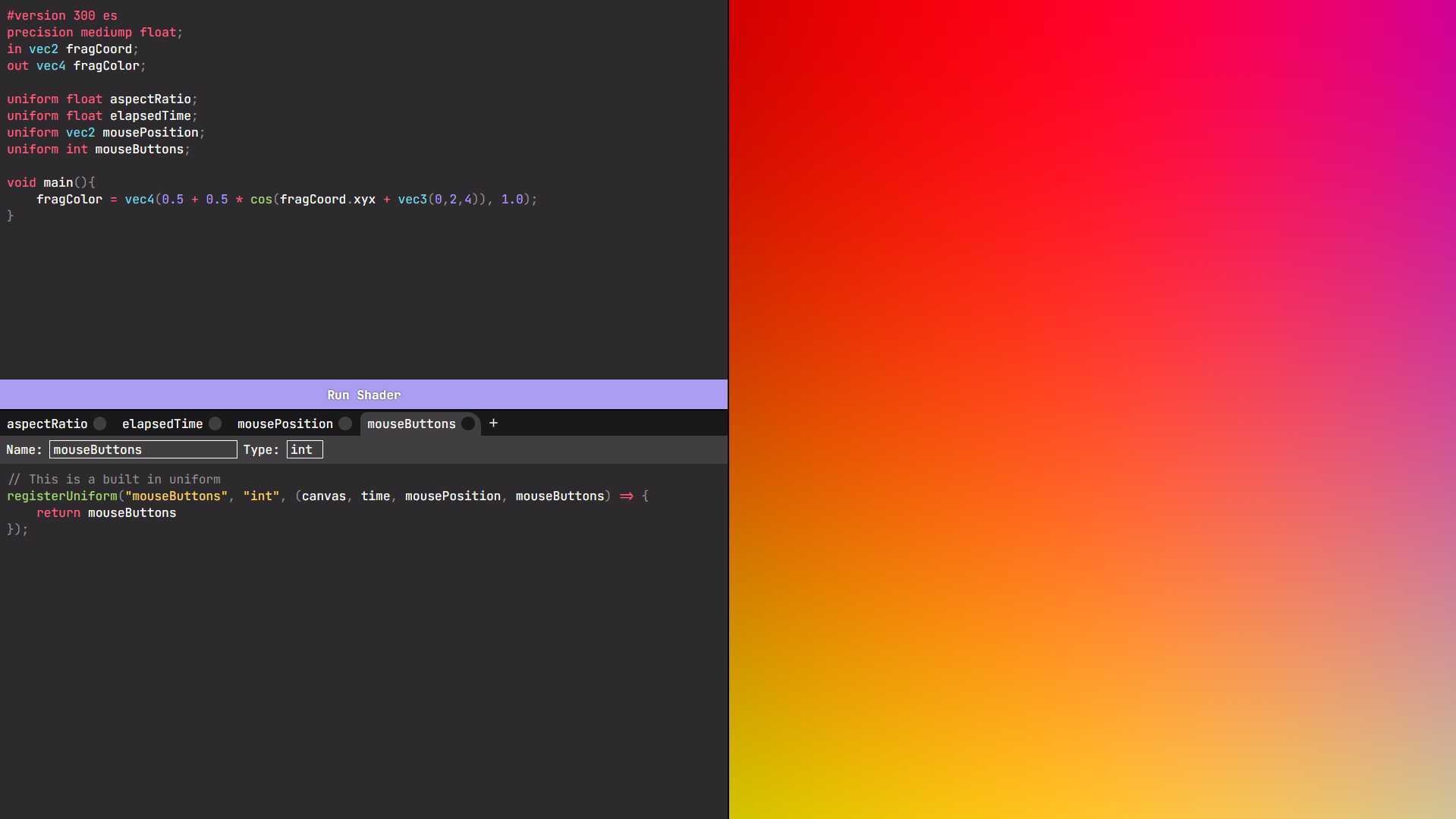Image resolution: width=1456 pixels, height=819 pixels.
Task: Click the rendered gradient shader preview
Action: pos(1092,409)
